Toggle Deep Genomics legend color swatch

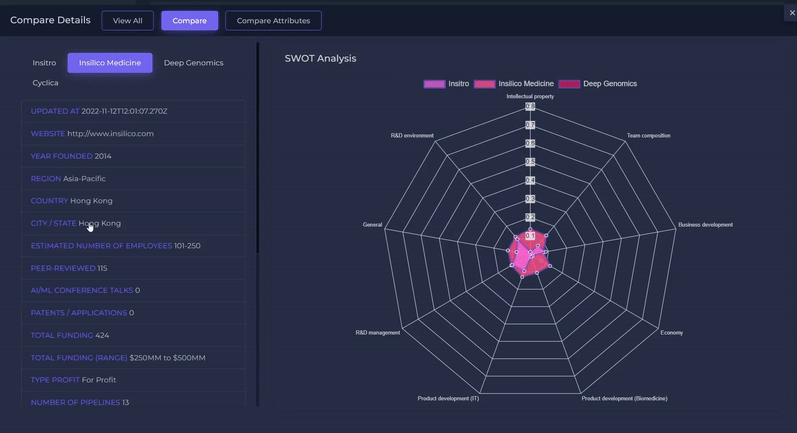pyautogui.click(x=569, y=84)
